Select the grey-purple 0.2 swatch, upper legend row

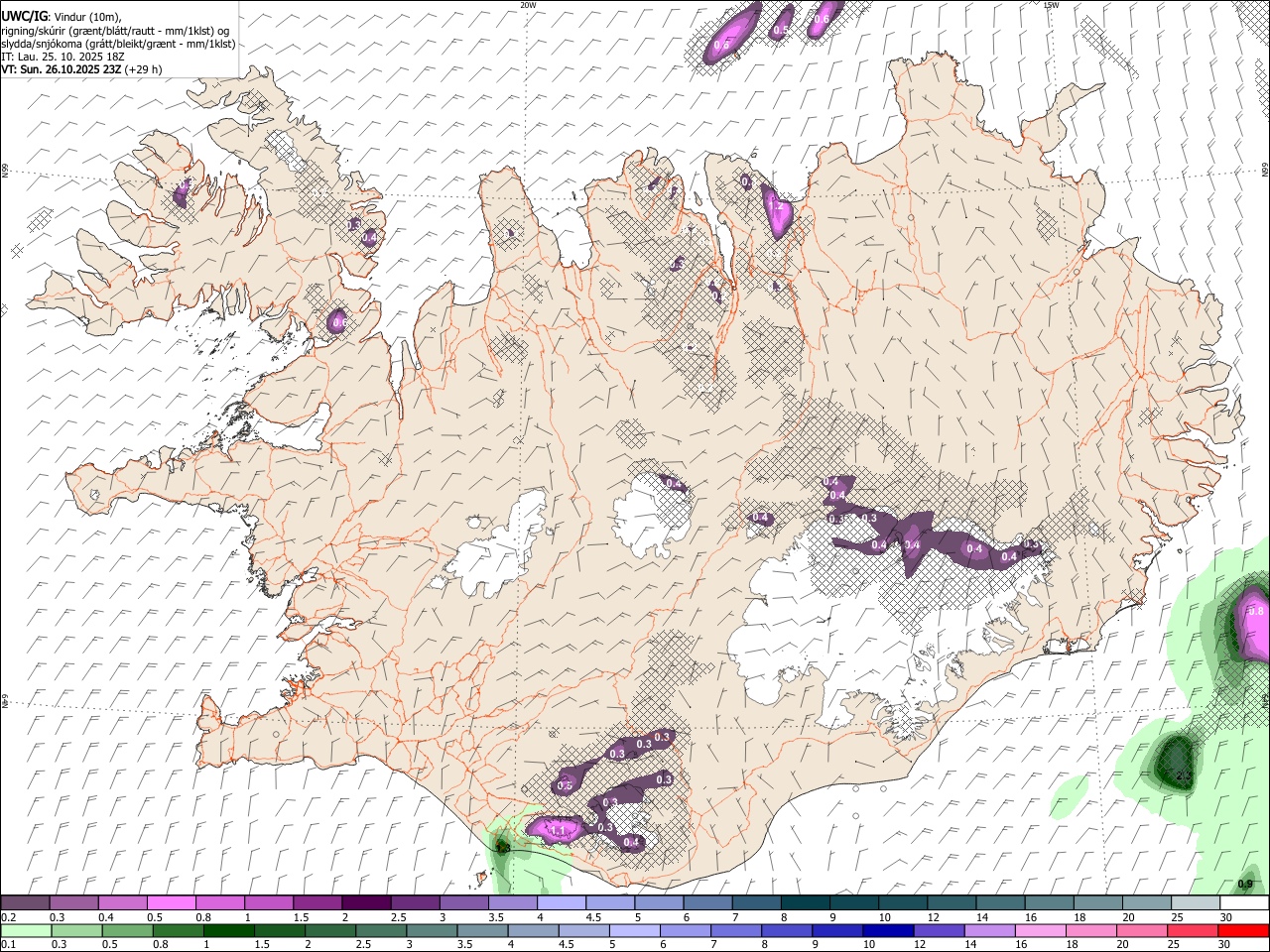tap(25, 903)
